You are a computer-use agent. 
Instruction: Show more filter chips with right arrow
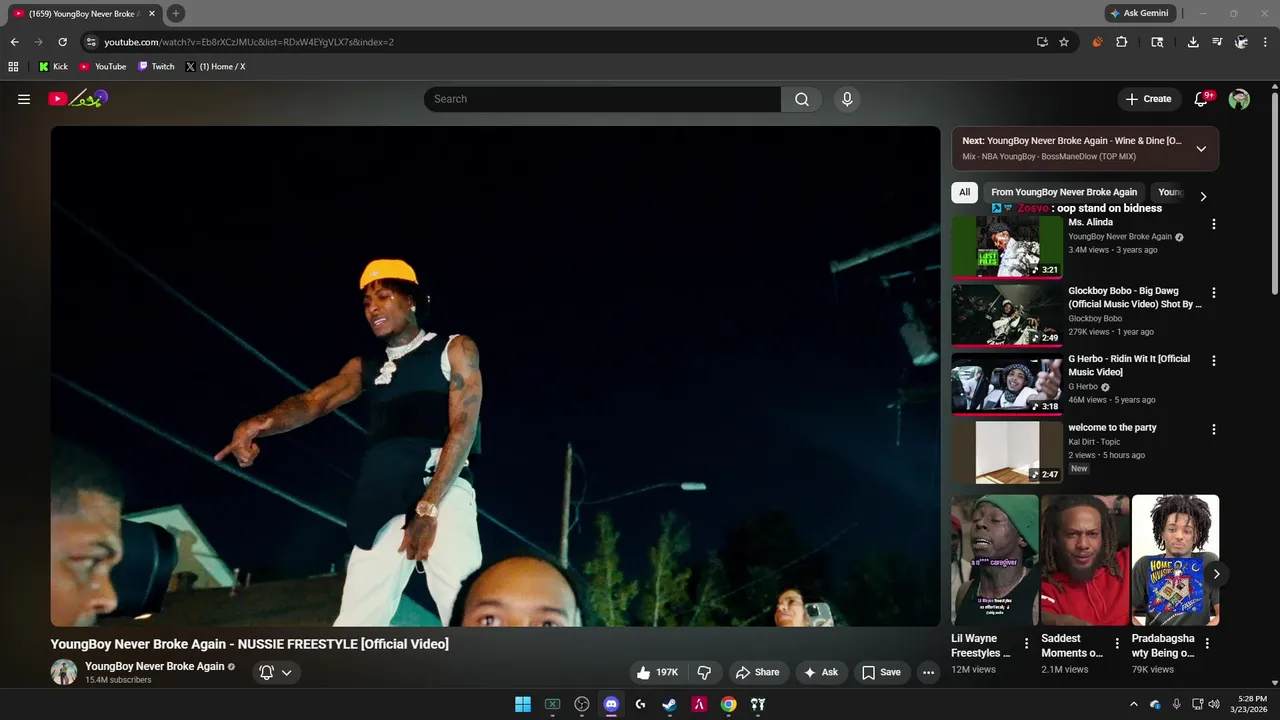click(x=1203, y=196)
